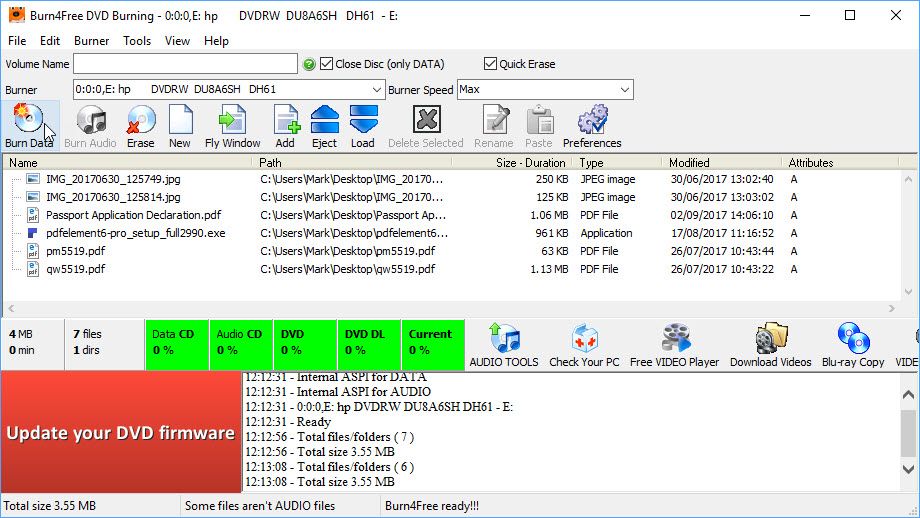The width and height of the screenshot is (920, 518).
Task: Sort file list by Size - Duration column
Action: click(530, 162)
